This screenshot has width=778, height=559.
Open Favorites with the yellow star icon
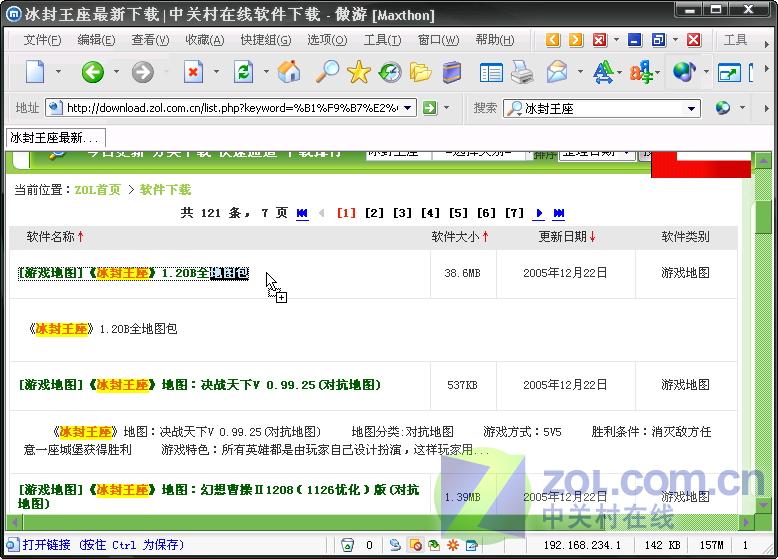point(359,72)
